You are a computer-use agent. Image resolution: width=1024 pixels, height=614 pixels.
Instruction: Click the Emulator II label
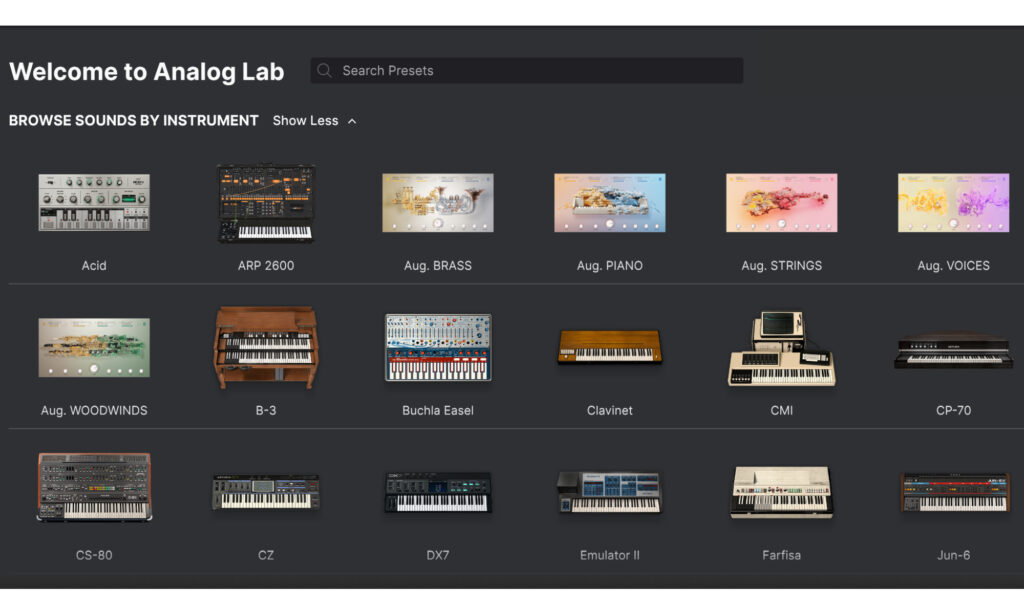[x=609, y=555]
